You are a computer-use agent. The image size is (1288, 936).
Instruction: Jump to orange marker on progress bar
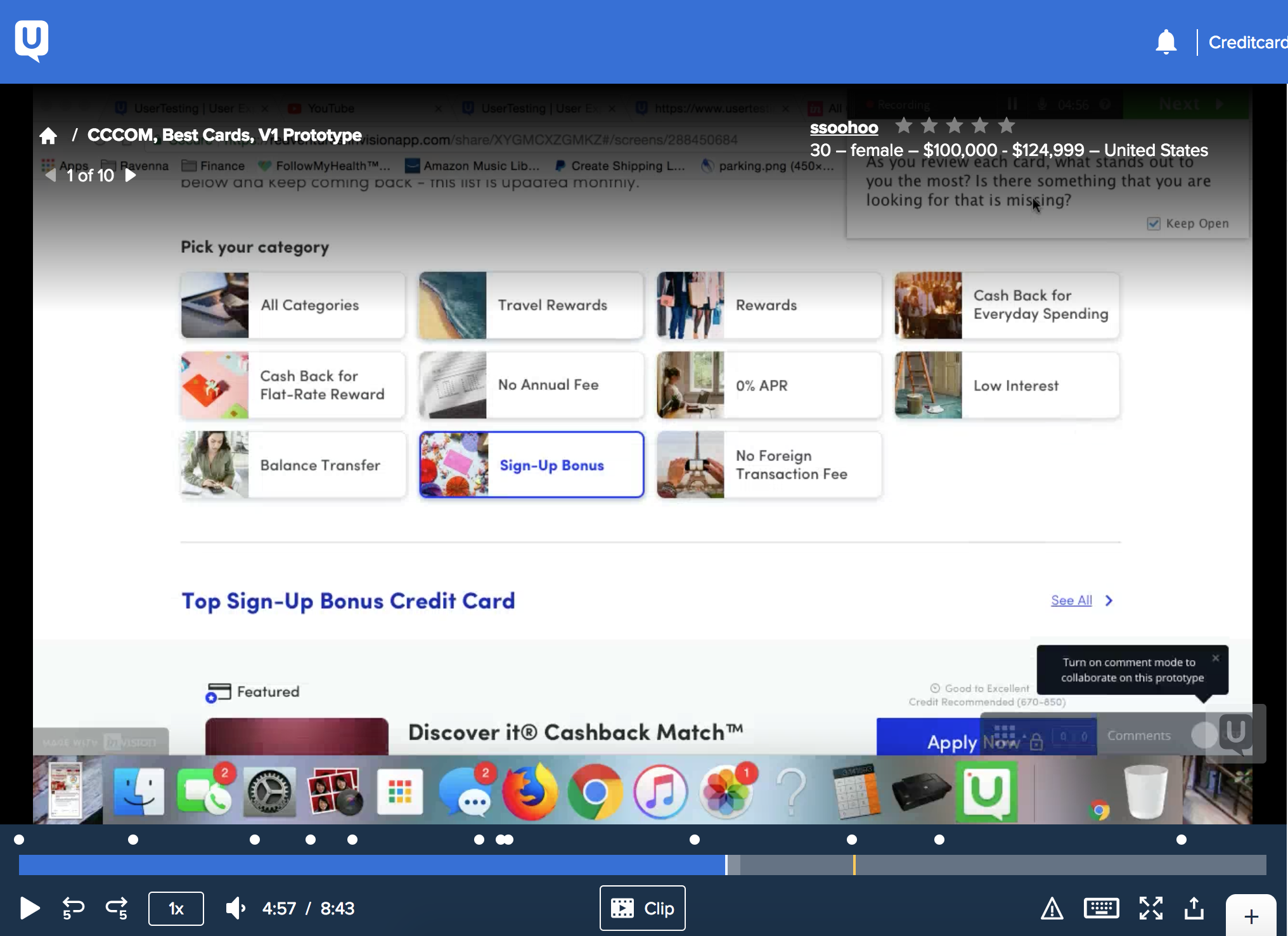coord(854,864)
